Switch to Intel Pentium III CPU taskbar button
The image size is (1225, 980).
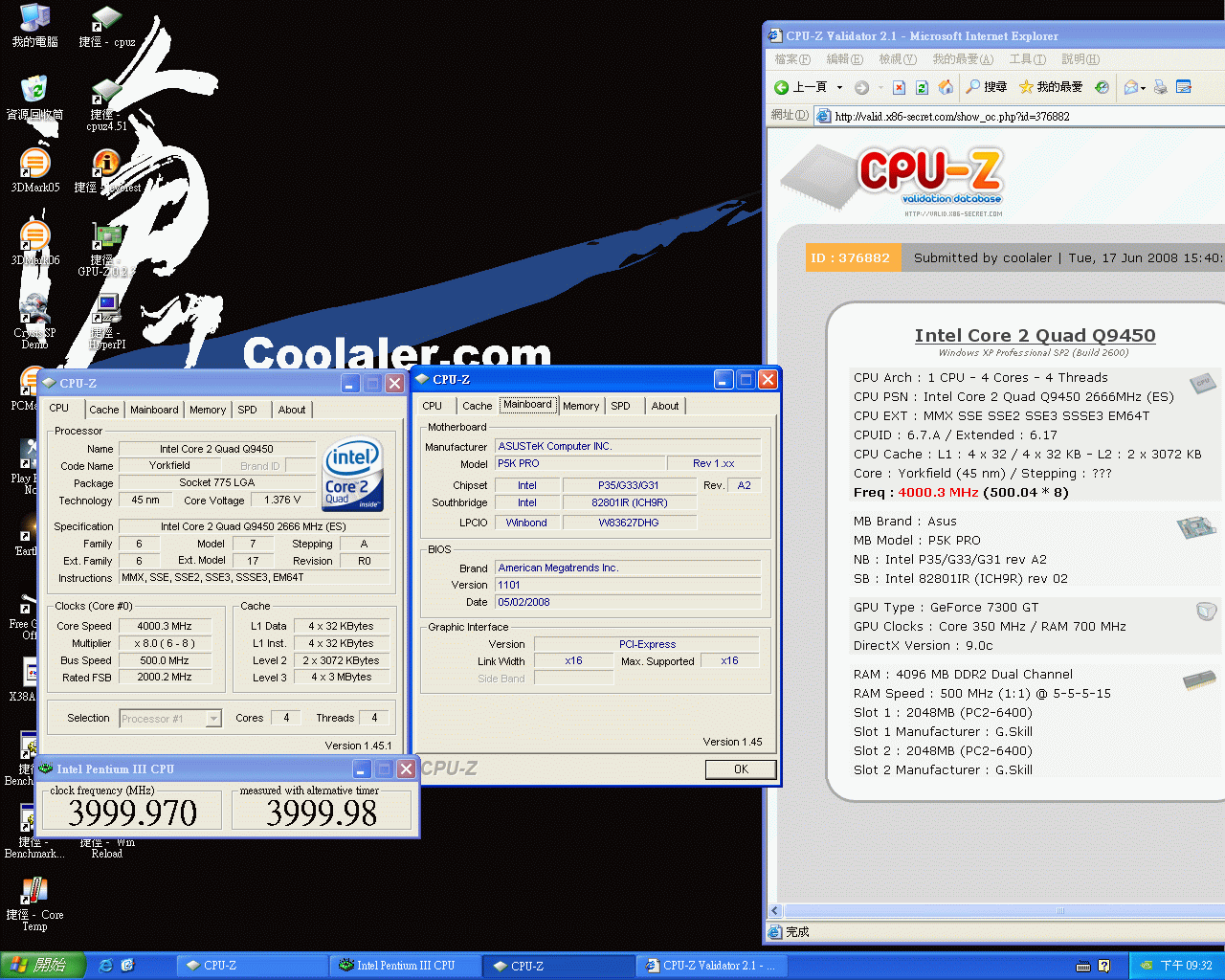(405, 966)
